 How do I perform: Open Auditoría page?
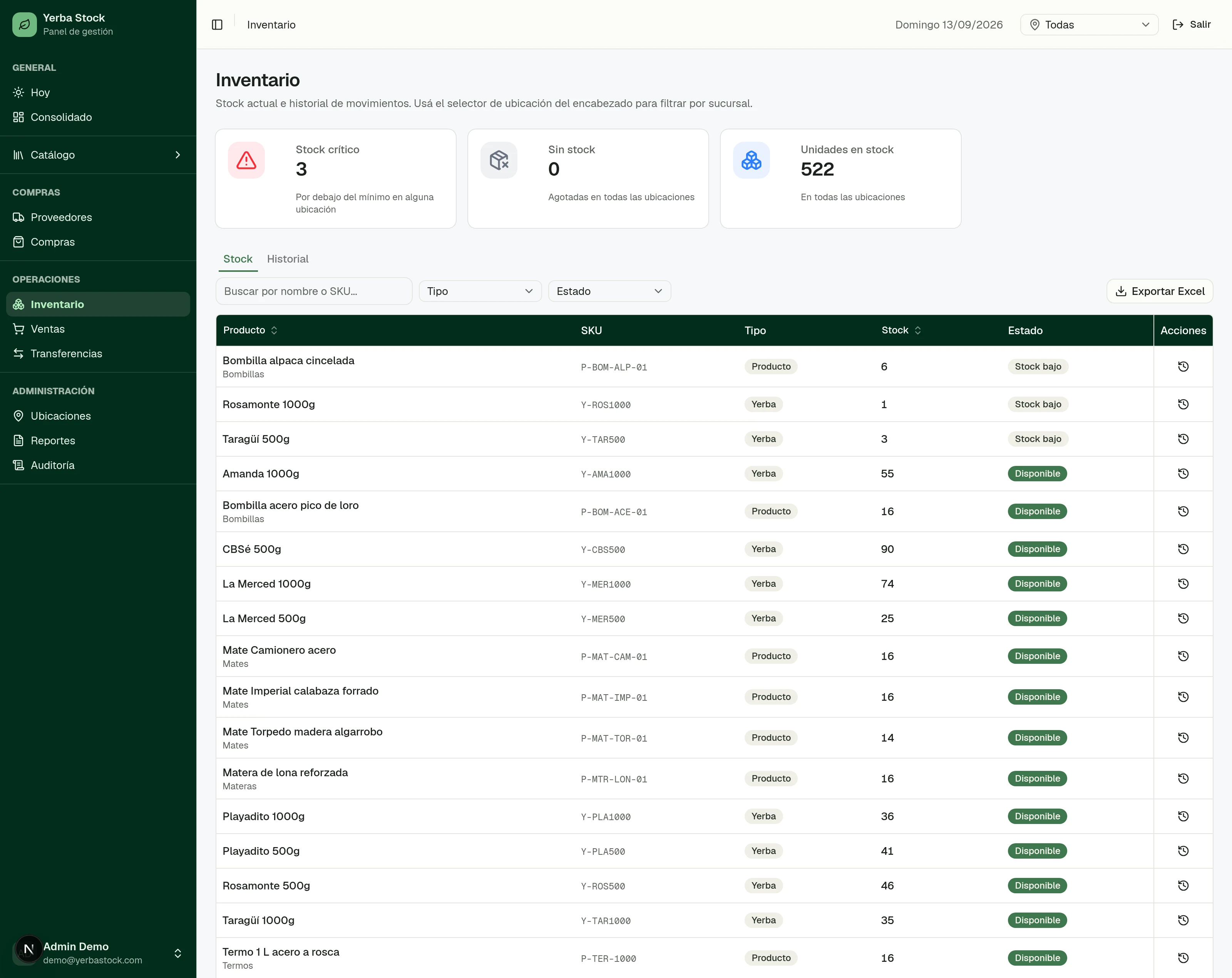tap(98, 465)
